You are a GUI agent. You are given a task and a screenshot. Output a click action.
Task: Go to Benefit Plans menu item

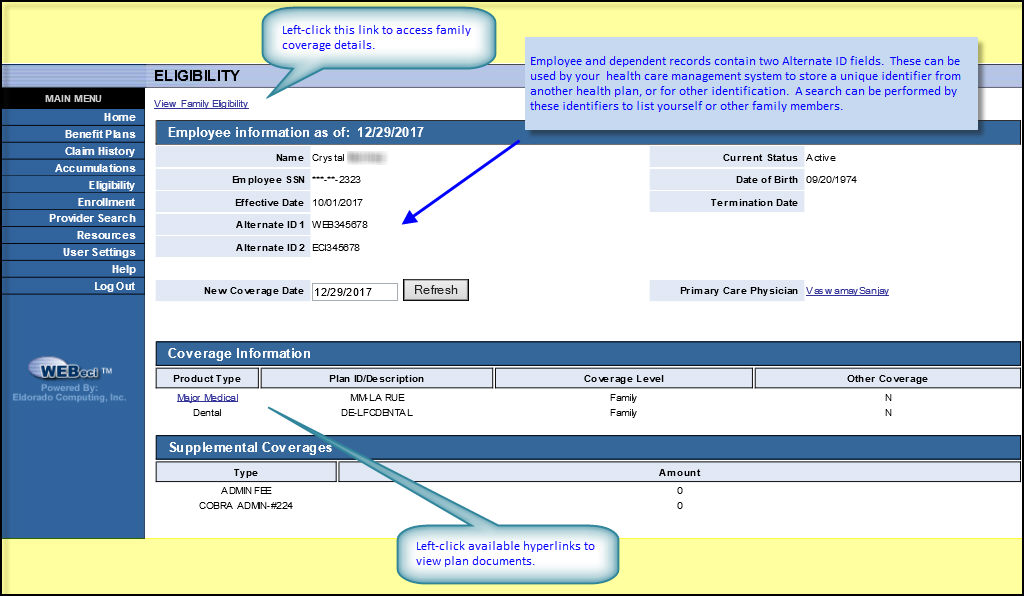[100, 134]
